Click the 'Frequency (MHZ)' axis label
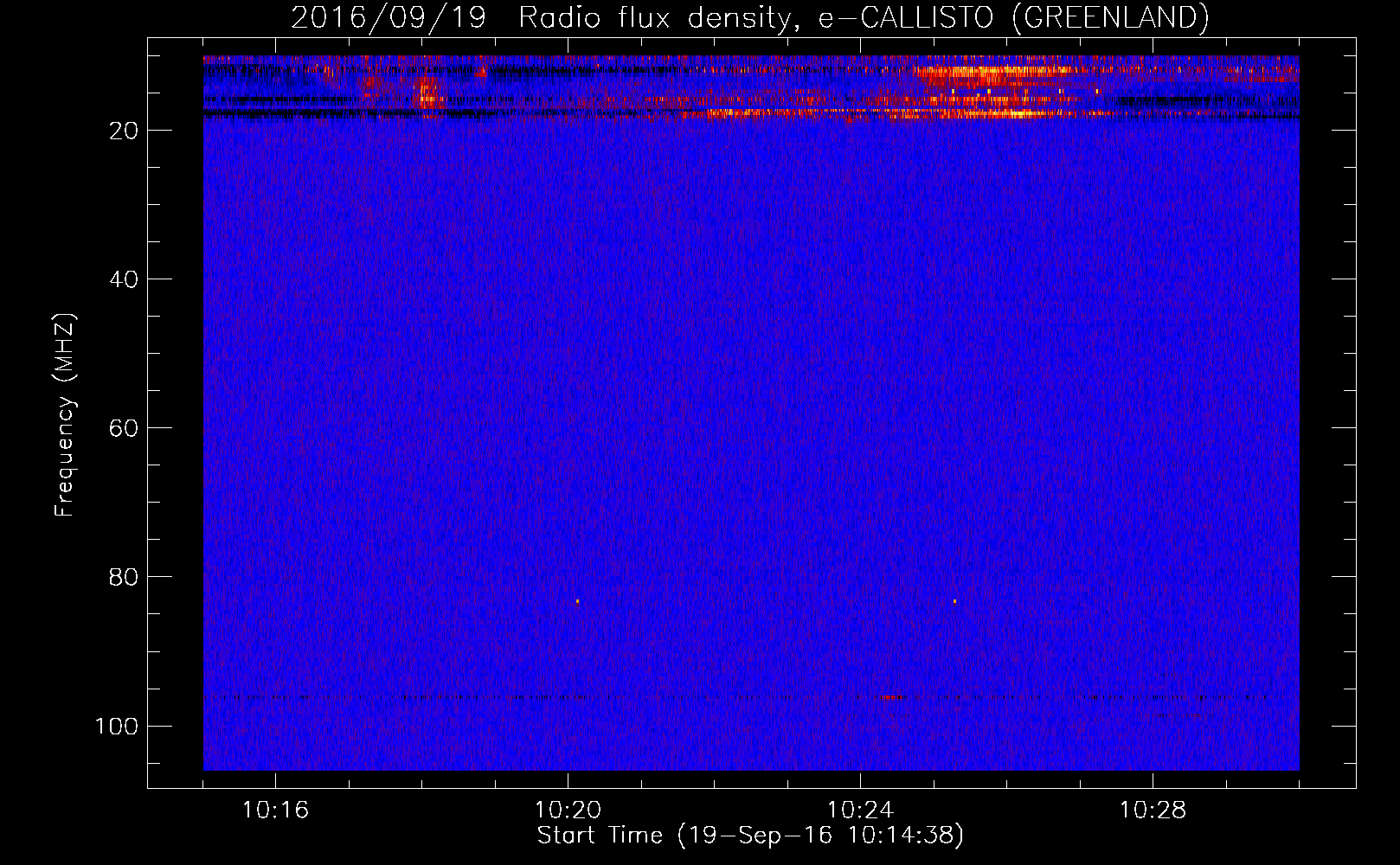This screenshot has width=1400, height=865. pyautogui.click(x=65, y=415)
